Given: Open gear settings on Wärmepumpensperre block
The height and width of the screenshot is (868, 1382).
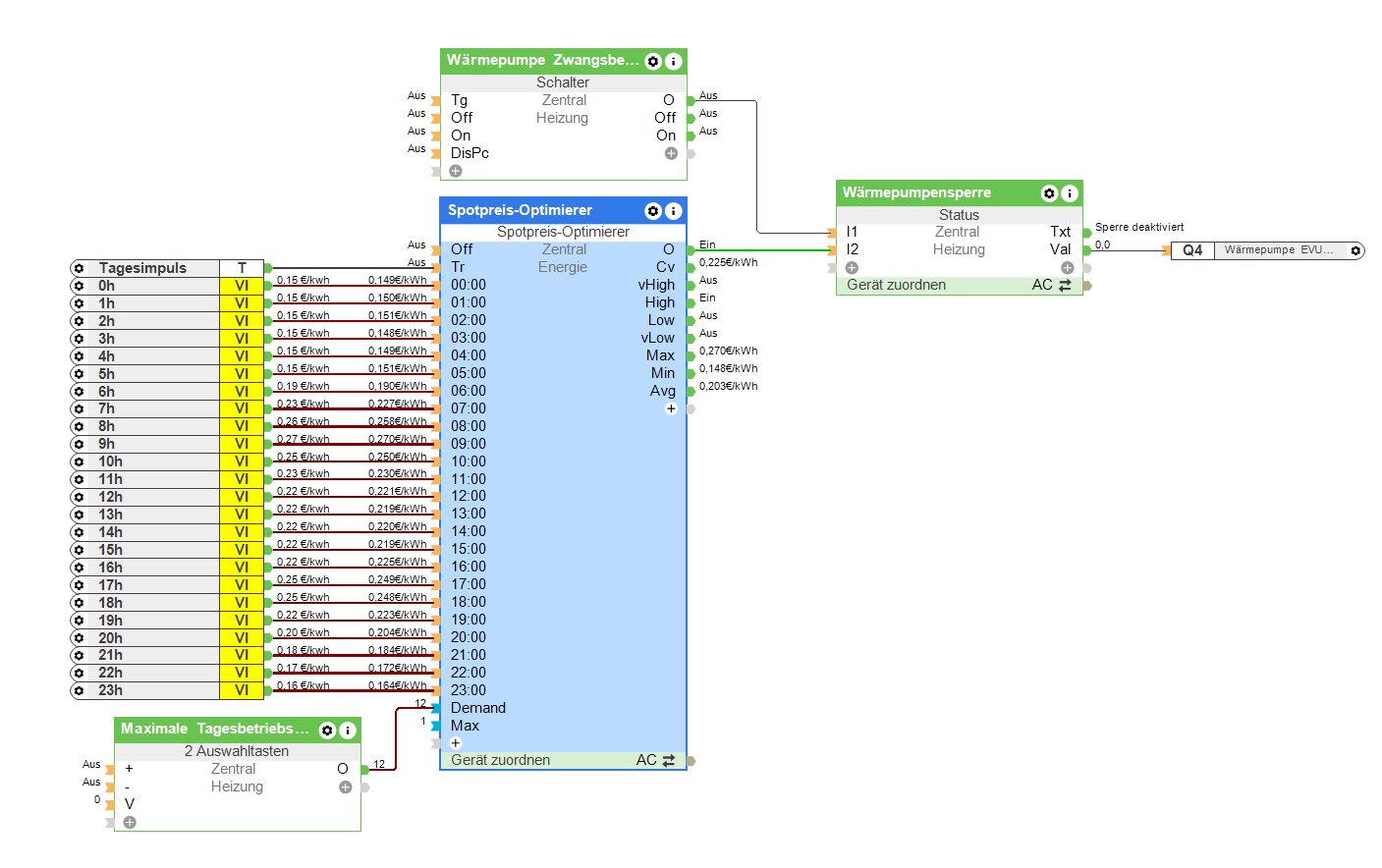Looking at the screenshot, I should 1049,193.
